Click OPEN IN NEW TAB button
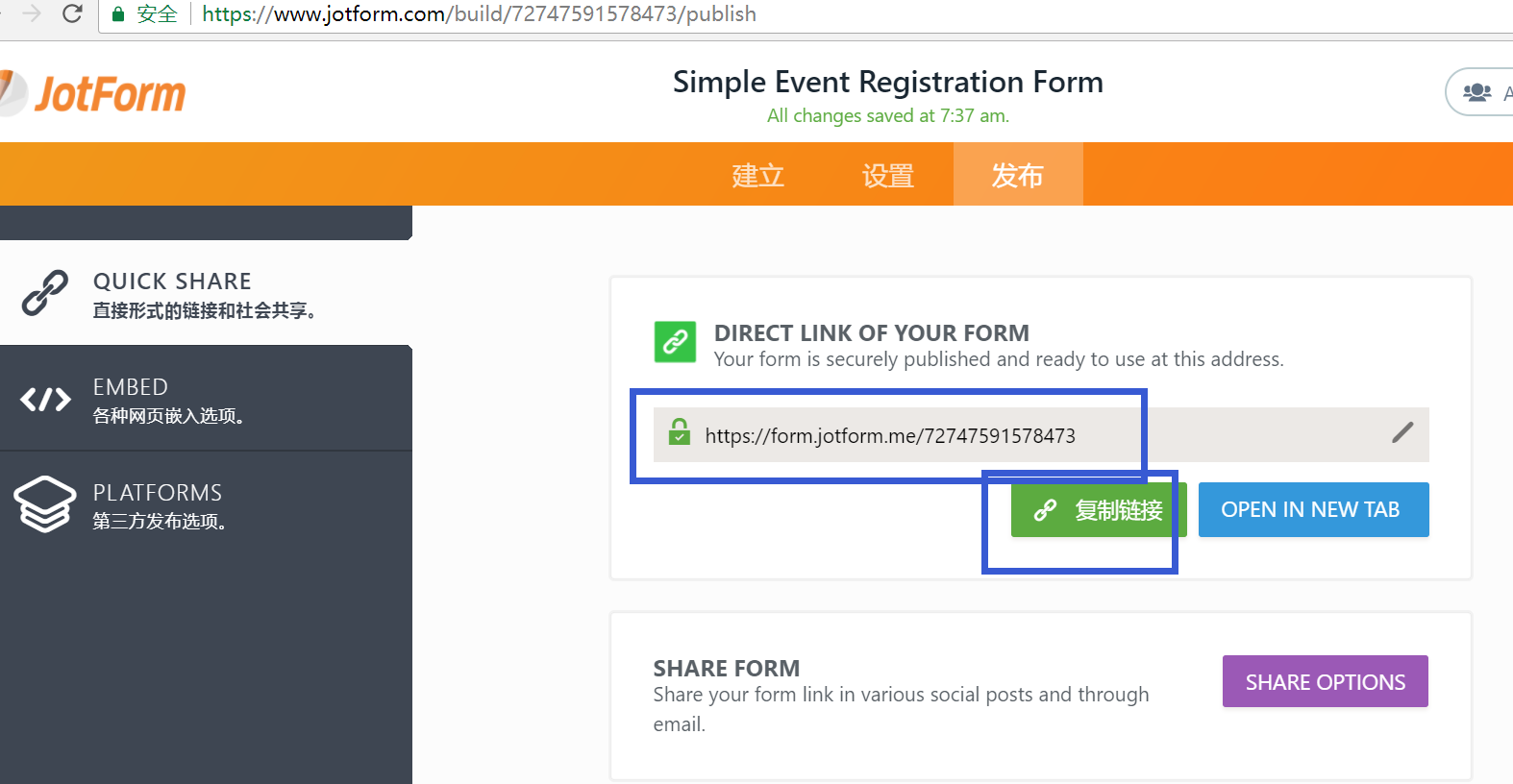The height and width of the screenshot is (784, 1513). [x=1314, y=510]
